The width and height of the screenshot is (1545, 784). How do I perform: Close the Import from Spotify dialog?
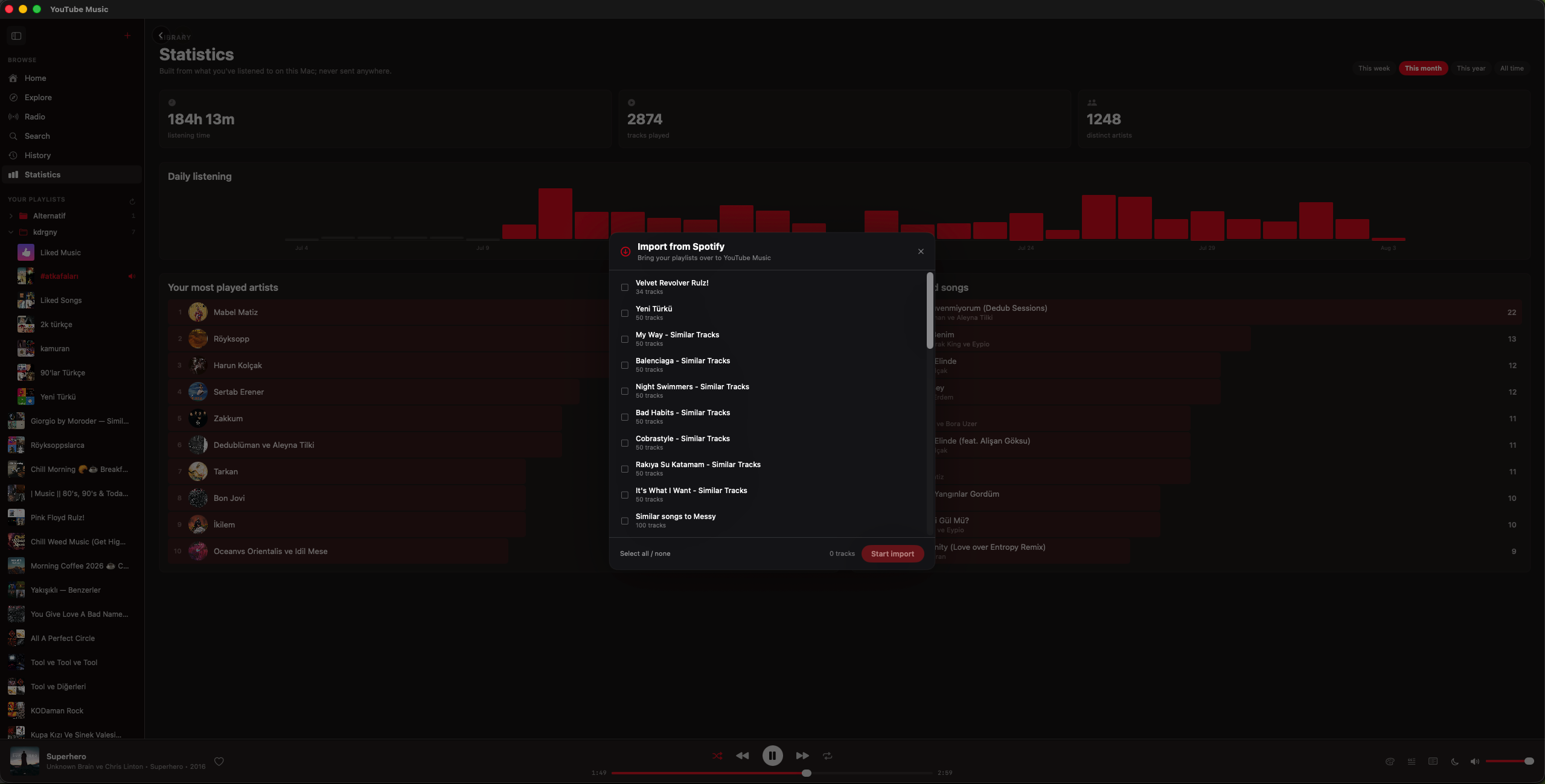[x=921, y=252]
